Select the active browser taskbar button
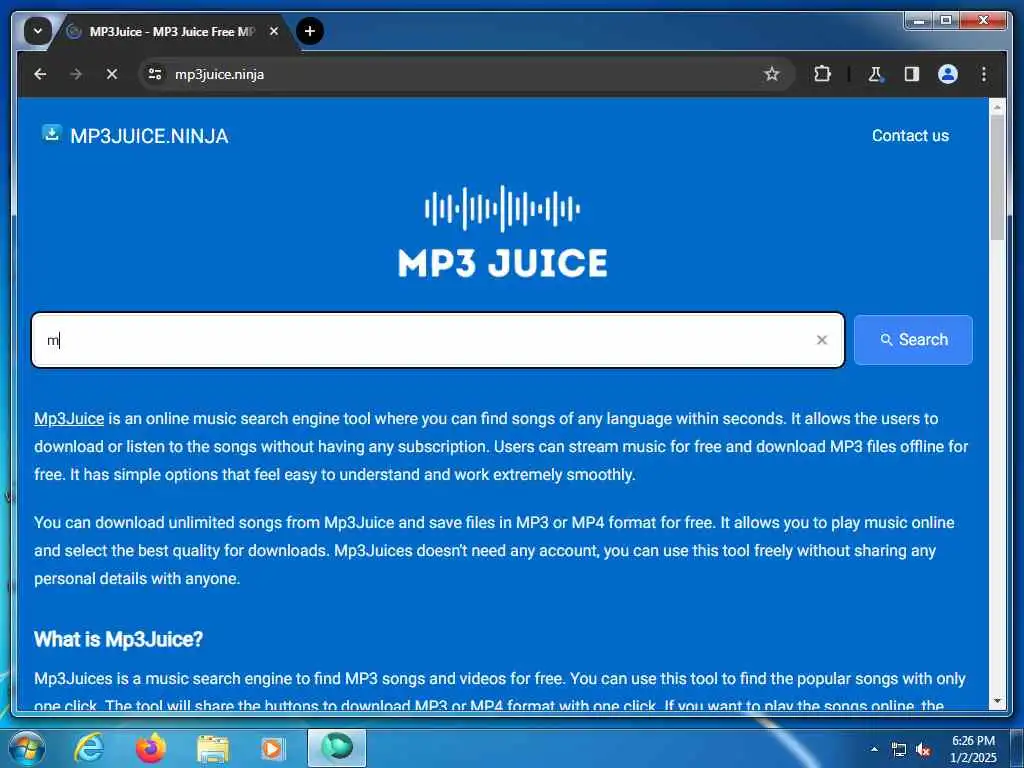1024x768 pixels. pos(337,748)
